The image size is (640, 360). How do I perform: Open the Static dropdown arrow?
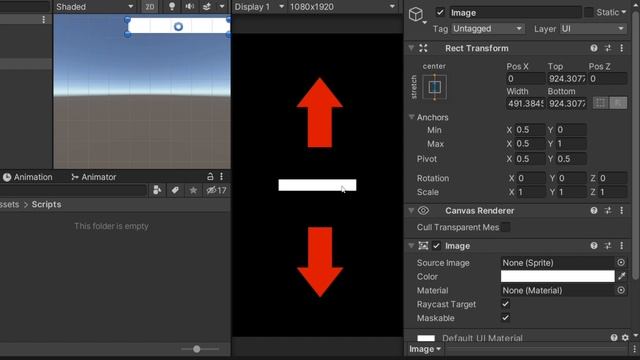624,12
